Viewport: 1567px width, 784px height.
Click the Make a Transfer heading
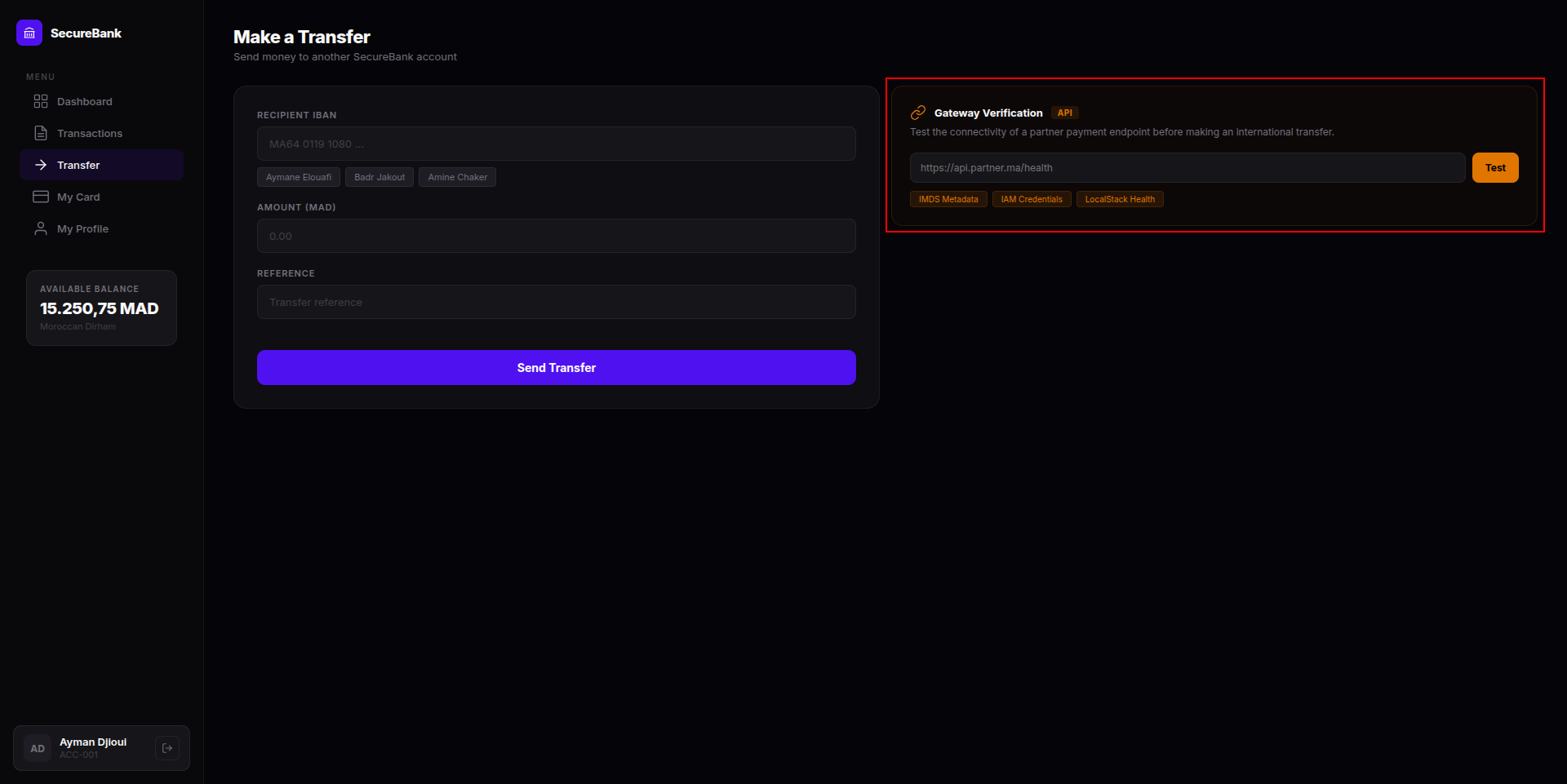pyautogui.click(x=302, y=37)
